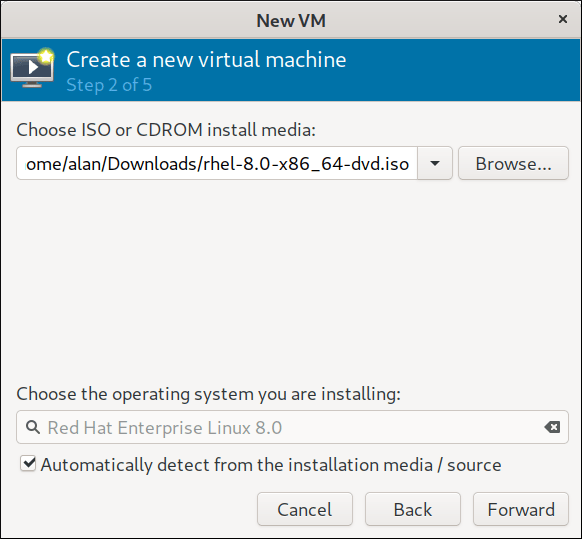This screenshot has width=582, height=539.
Task: Focus the Red Hat Enterprise Linux 8.0 field
Action: click(292, 427)
